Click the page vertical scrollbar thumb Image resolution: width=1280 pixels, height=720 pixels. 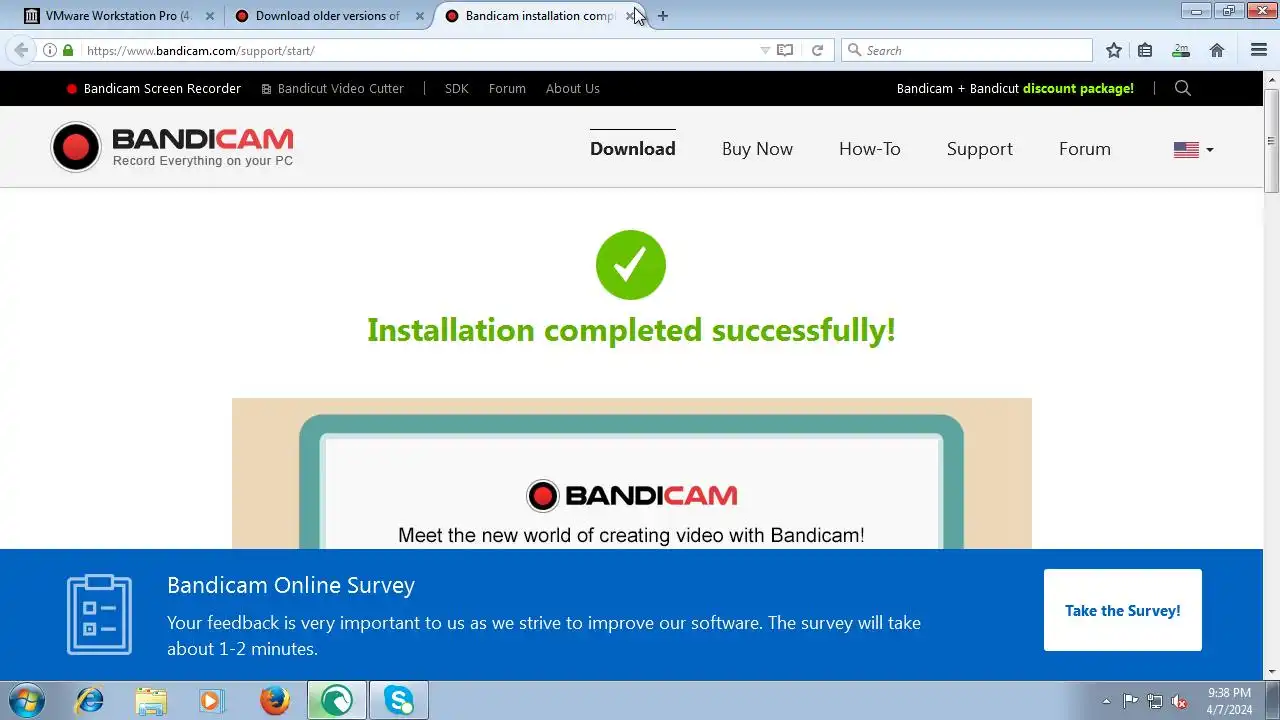[1272, 140]
